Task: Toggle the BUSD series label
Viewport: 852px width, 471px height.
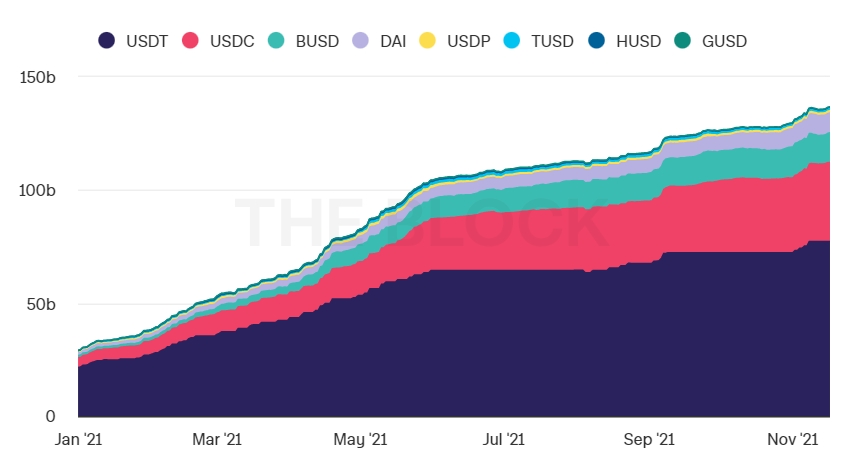Action: tap(317, 41)
